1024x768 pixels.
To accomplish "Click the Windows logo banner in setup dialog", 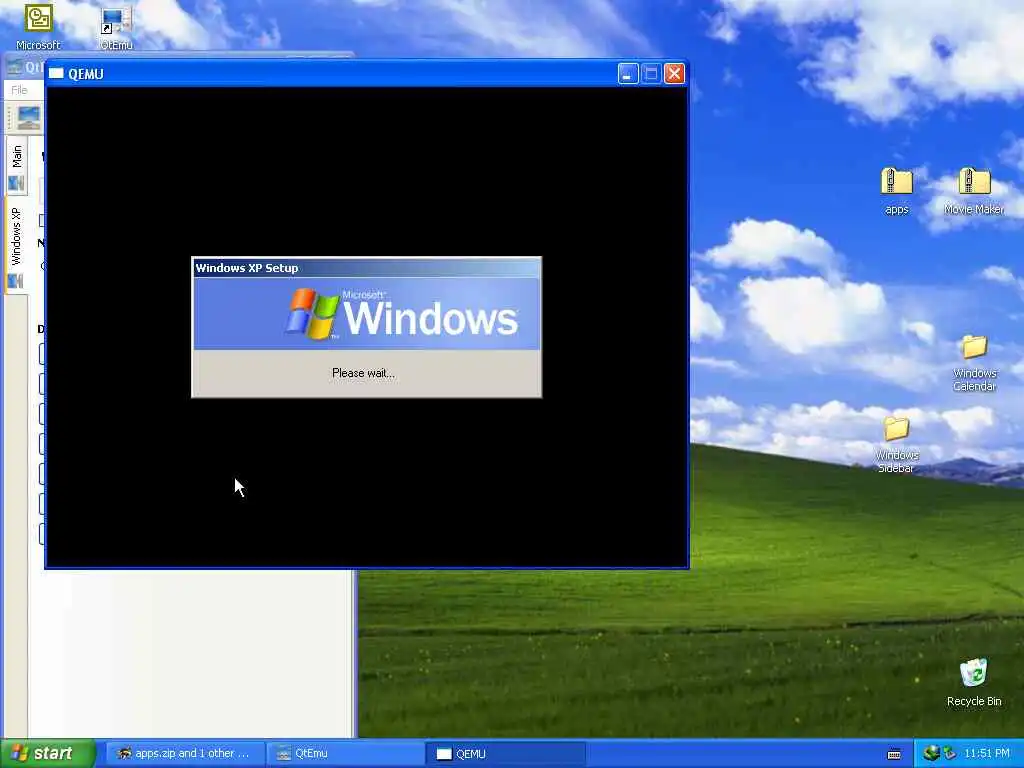I will (x=366, y=314).
